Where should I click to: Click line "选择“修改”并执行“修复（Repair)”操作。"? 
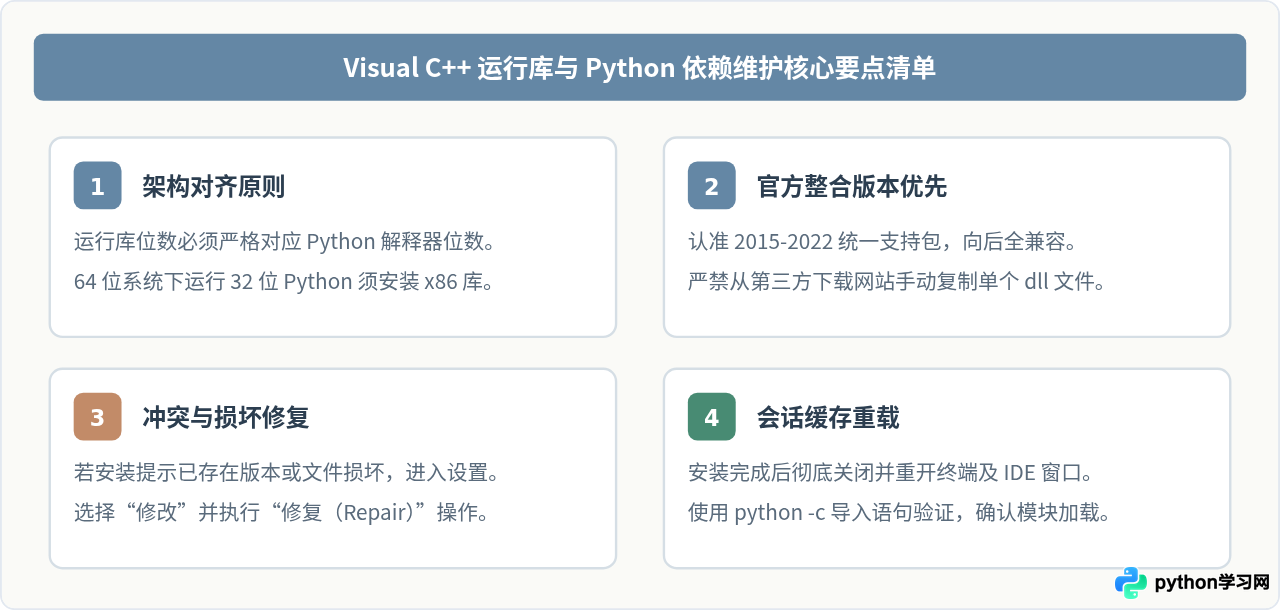coord(281,513)
